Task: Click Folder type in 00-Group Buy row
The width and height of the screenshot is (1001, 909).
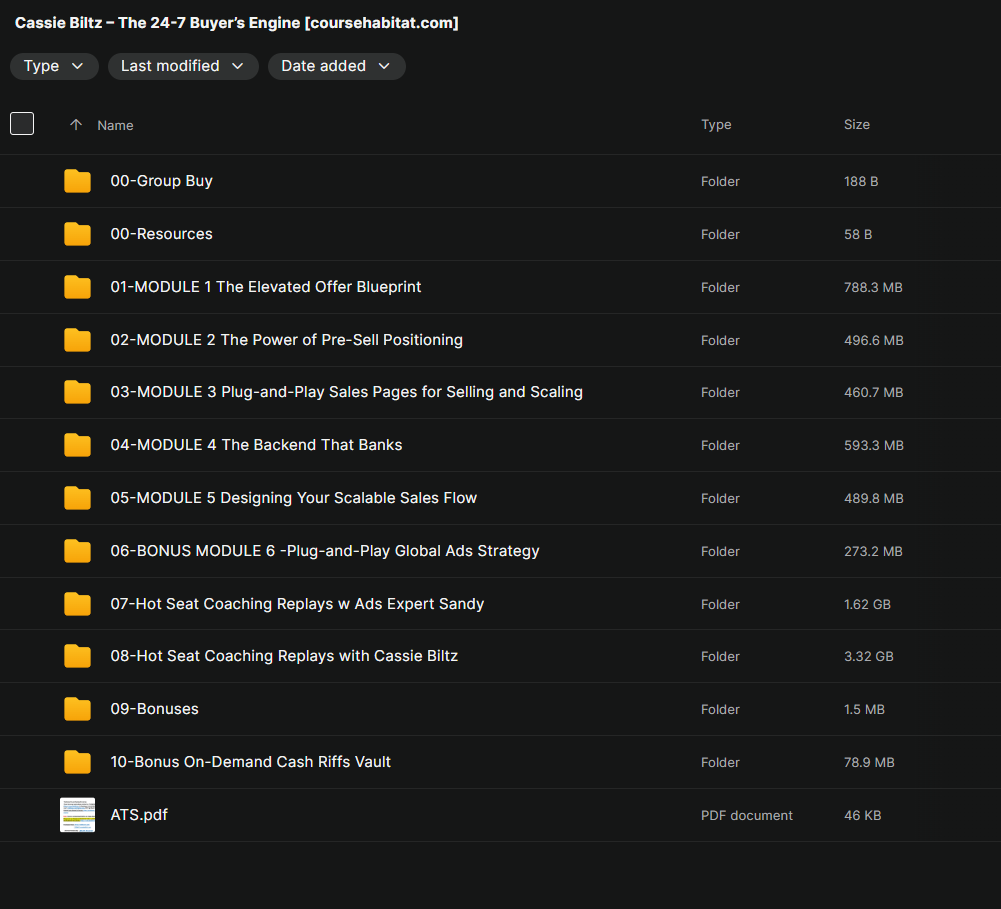Action: click(720, 181)
